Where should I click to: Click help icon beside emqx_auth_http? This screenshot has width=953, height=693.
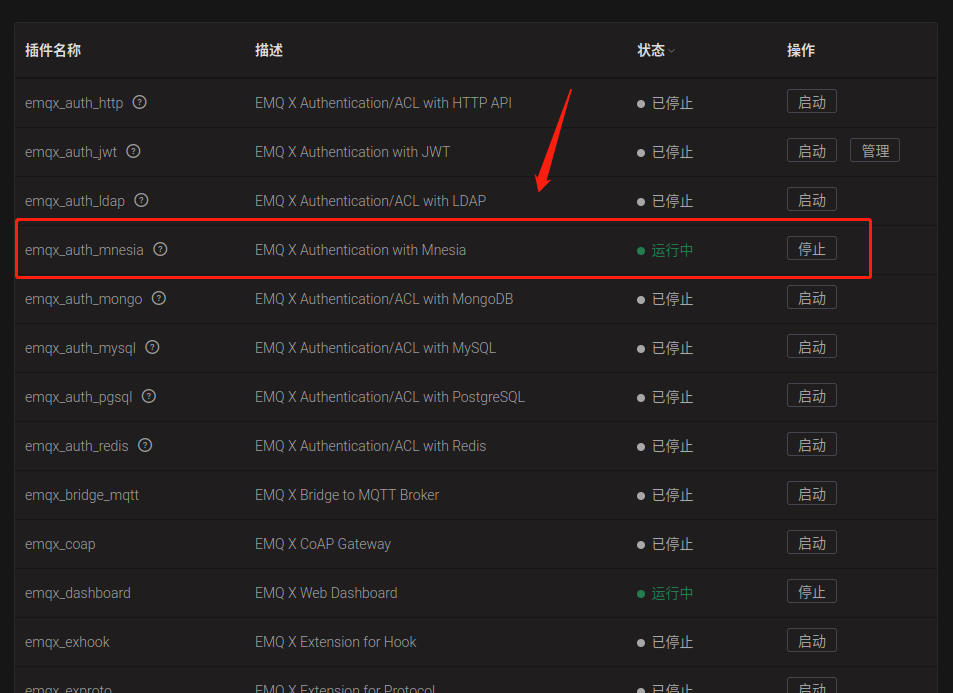click(140, 102)
